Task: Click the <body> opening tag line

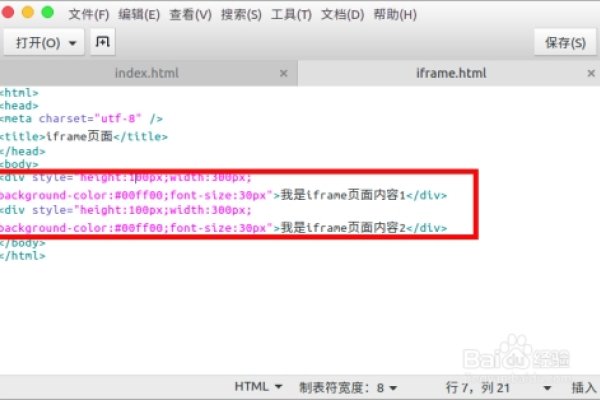Action: (19, 164)
